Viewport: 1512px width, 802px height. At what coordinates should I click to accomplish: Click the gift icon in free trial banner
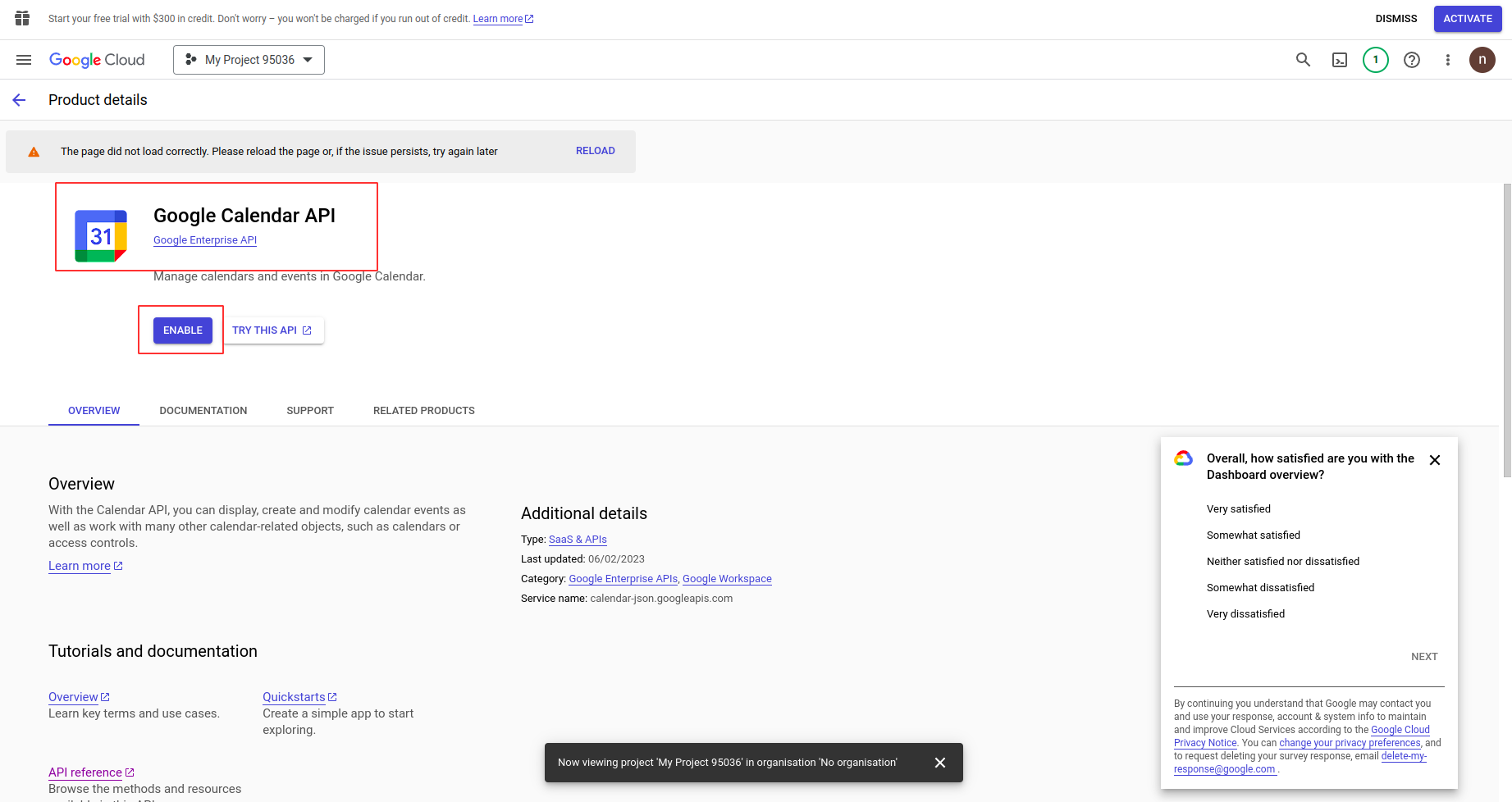[x=22, y=18]
